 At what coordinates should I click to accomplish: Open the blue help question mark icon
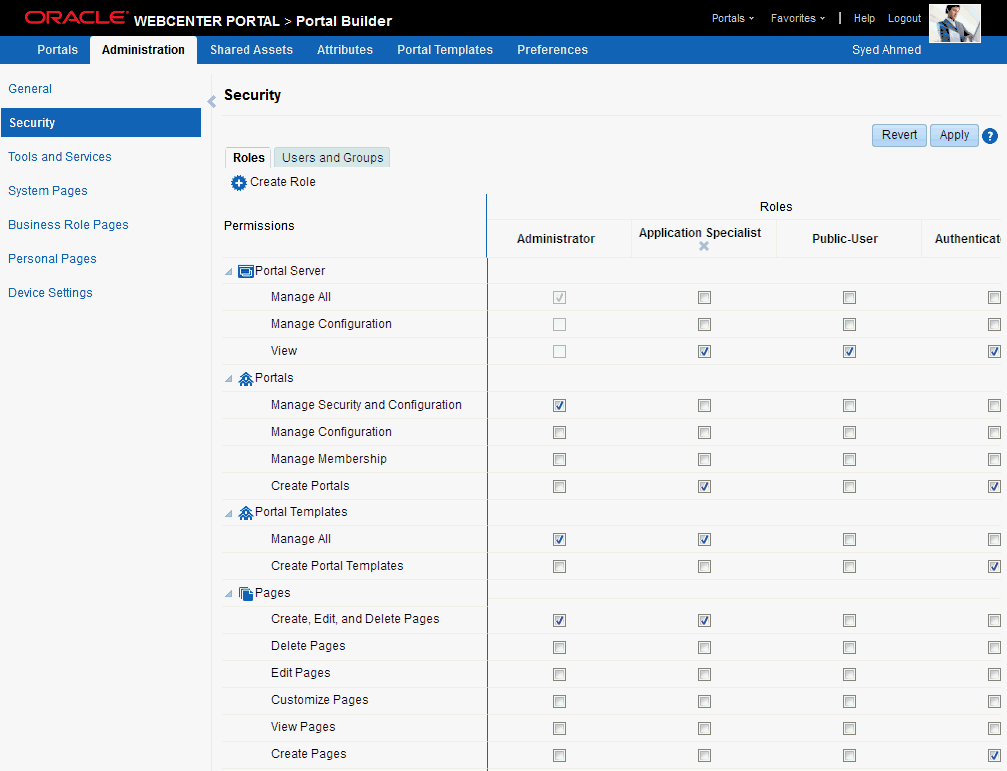click(990, 136)
